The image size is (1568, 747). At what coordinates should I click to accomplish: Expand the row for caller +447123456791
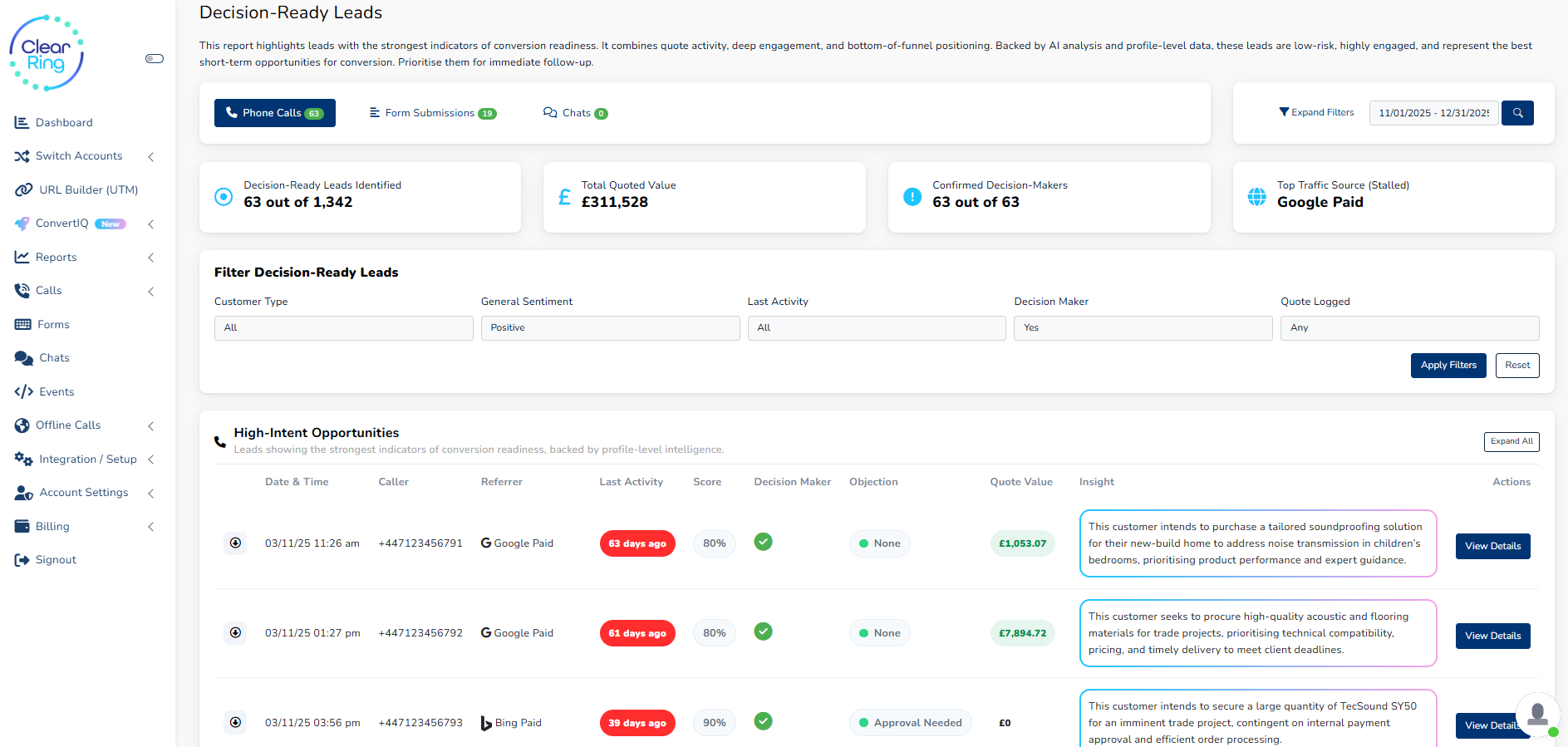point(236,543)
